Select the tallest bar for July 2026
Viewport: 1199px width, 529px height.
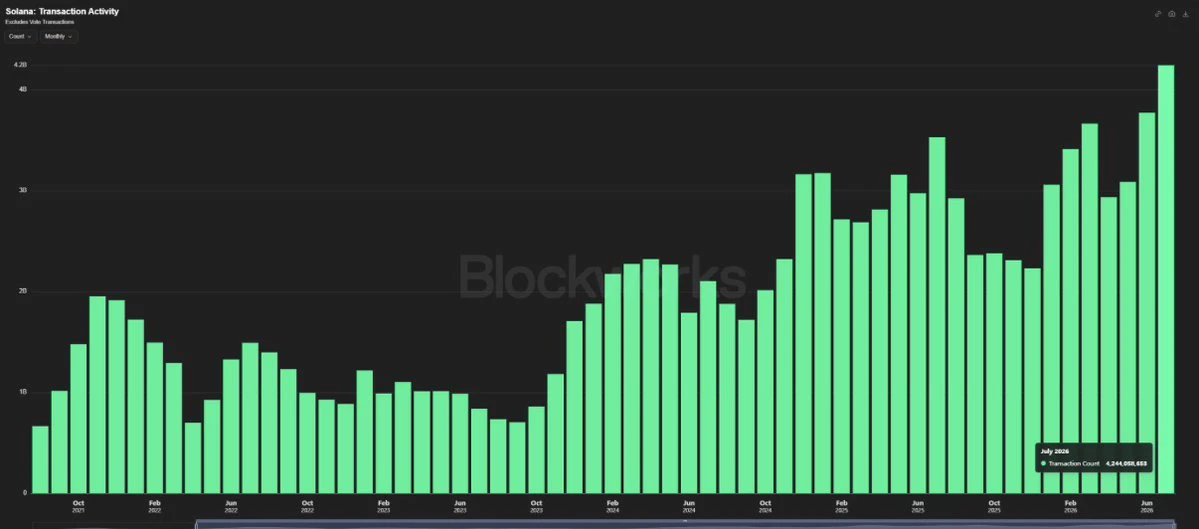click(x=1165, y=279)
